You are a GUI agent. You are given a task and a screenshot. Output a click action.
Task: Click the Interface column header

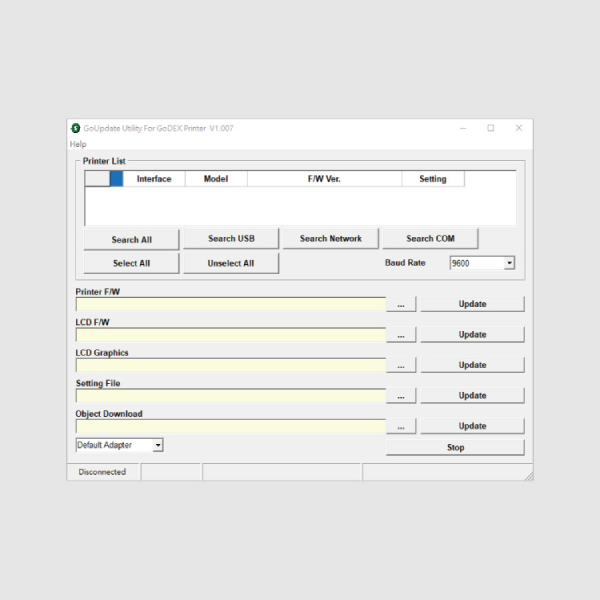(x=154, y=179)
